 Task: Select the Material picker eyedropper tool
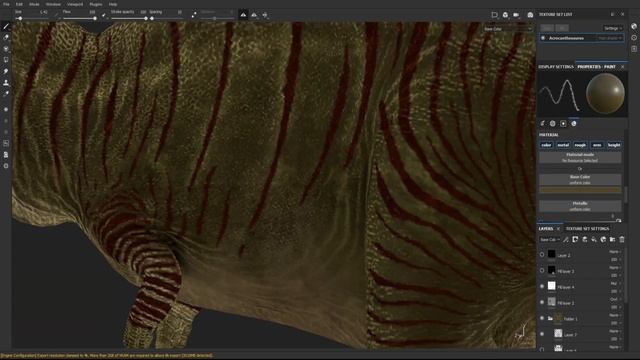(x=6, y=93)
